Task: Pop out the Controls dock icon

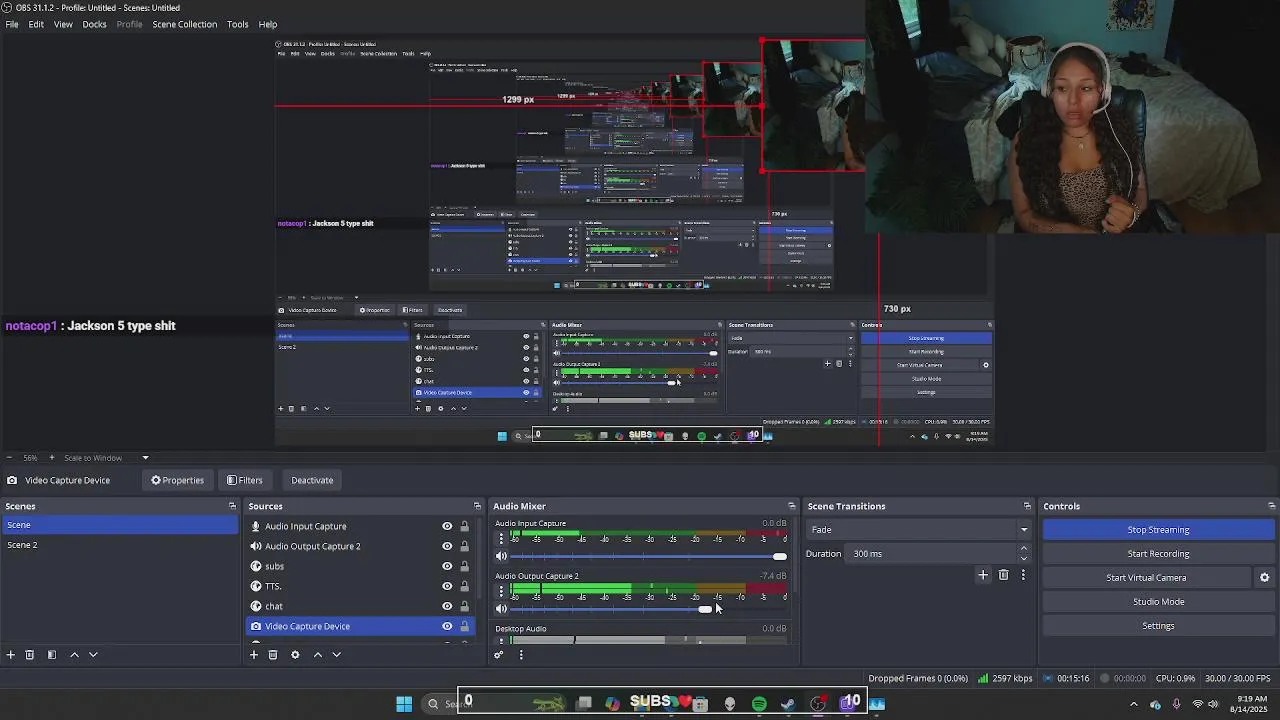Action: pos(1272,506)
